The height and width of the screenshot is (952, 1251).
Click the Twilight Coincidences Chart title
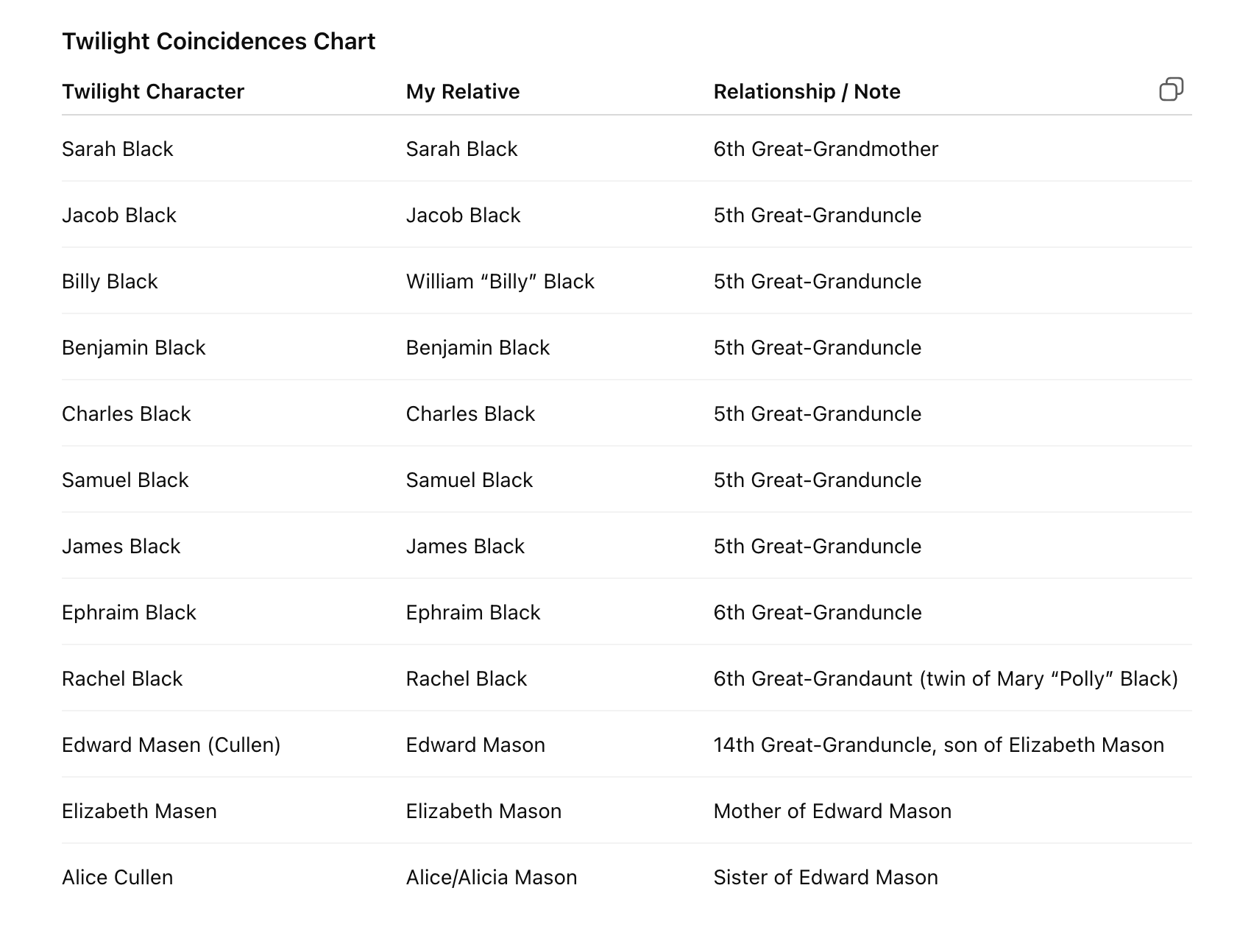pyautogui.click(x=219, y=41)
